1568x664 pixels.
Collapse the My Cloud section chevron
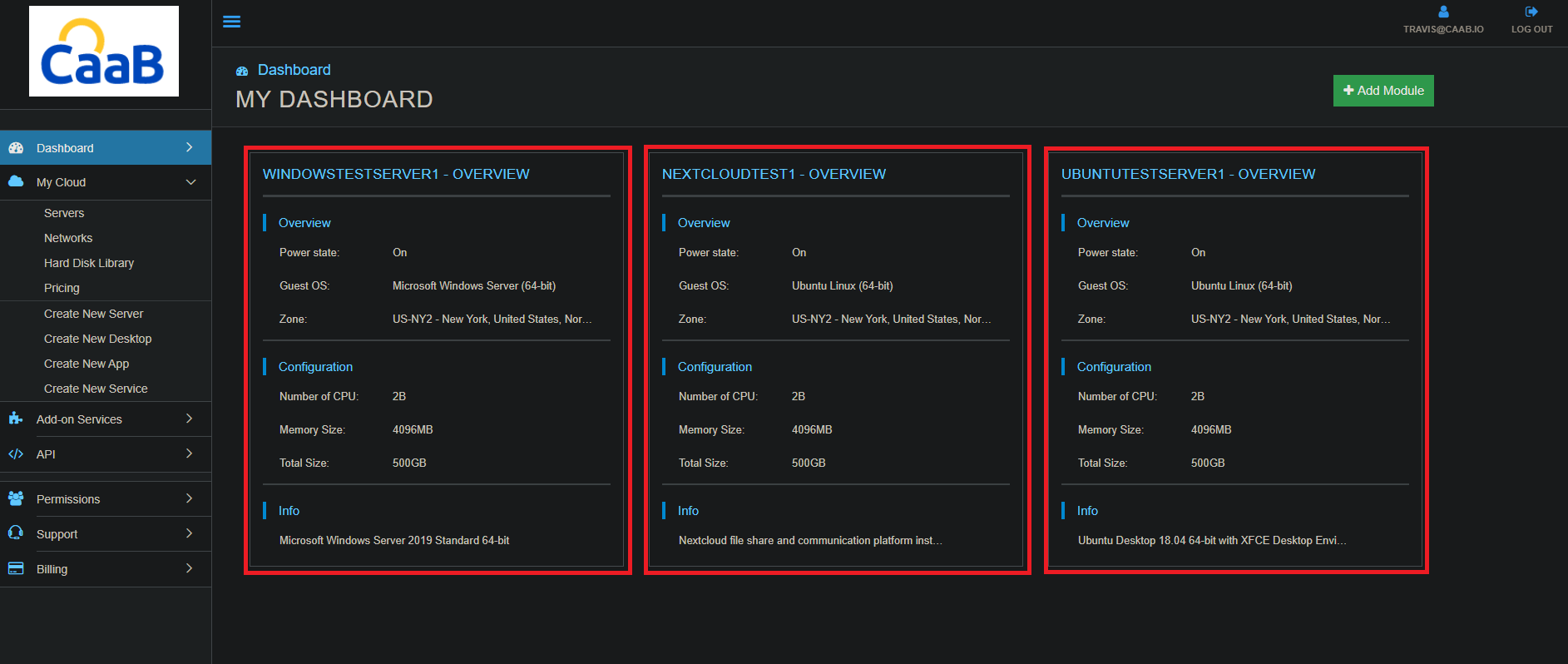(190, 182)
